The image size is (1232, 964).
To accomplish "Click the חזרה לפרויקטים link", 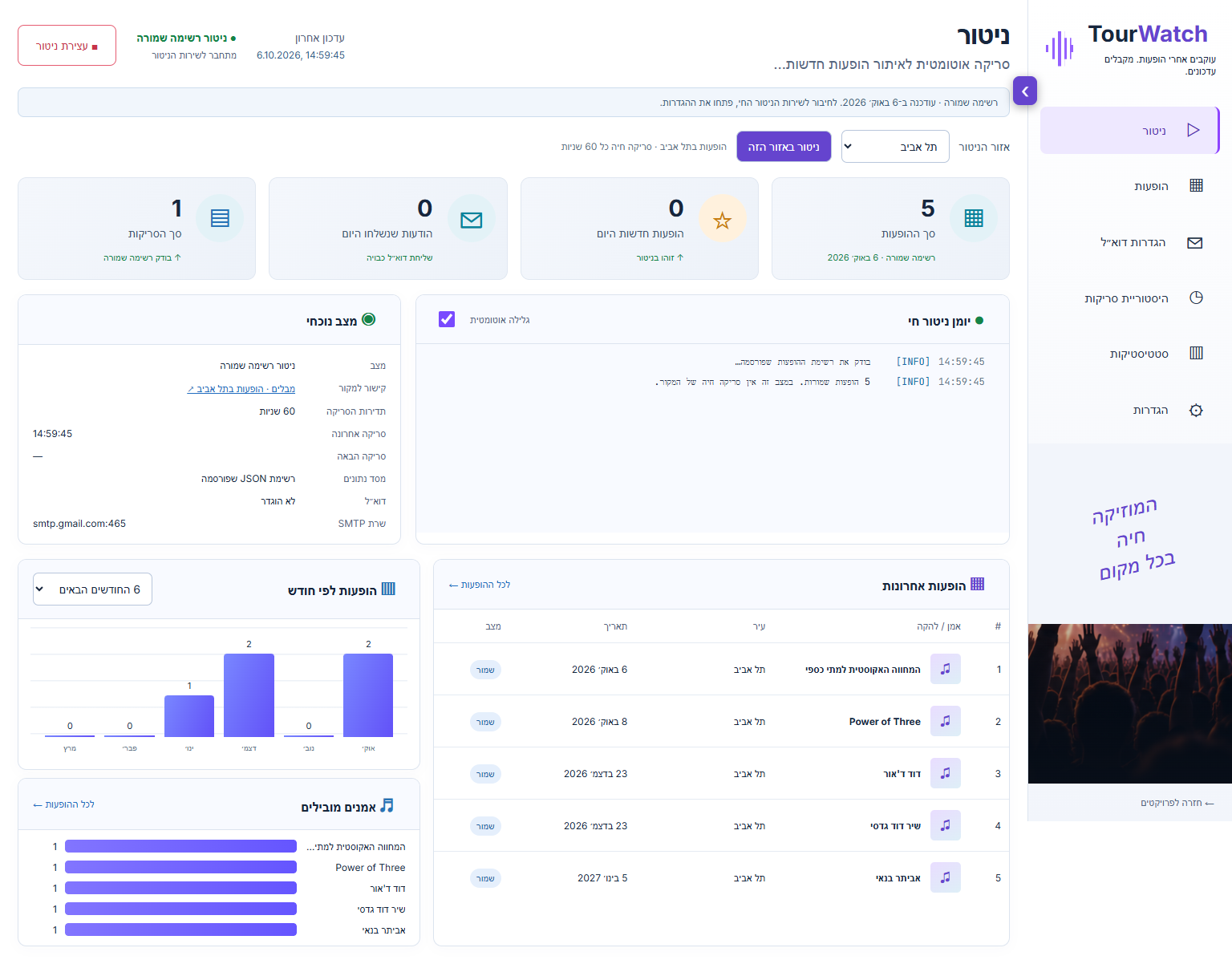I will (x=1177, y=803).
